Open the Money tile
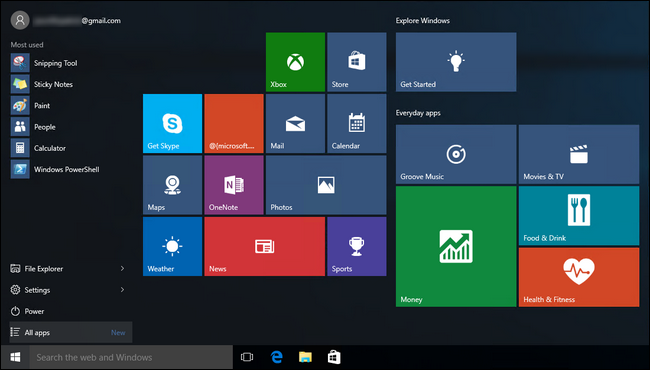 pyautogui.click(x=456, y=246)
